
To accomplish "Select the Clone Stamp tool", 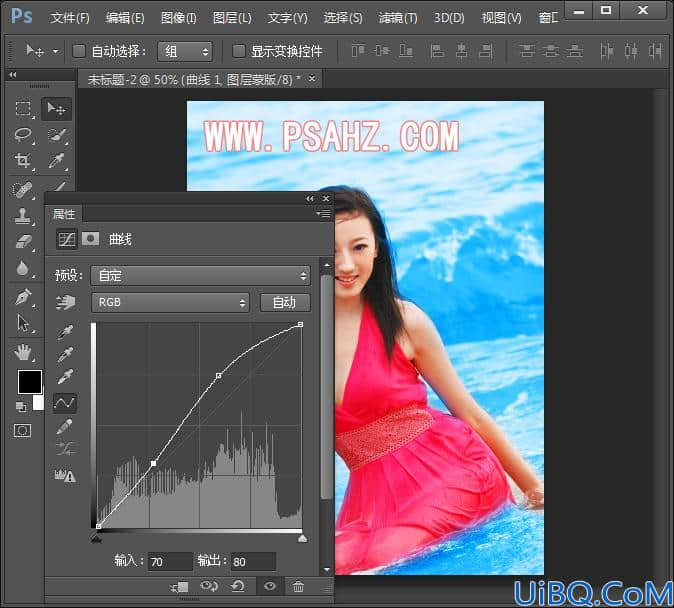I will click(x=23, y=216).
